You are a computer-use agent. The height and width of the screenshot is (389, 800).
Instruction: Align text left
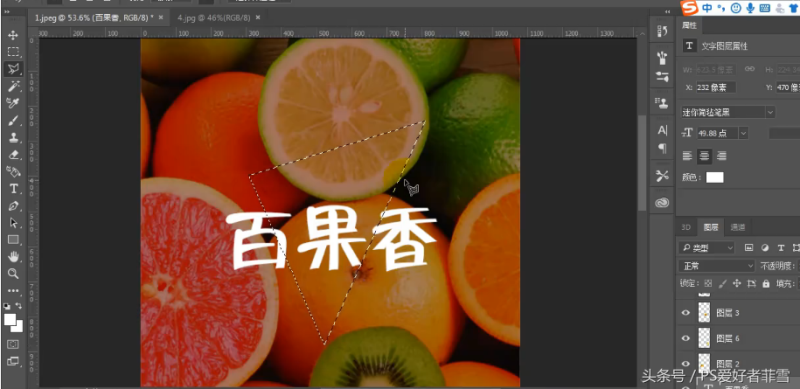point(688,156)
